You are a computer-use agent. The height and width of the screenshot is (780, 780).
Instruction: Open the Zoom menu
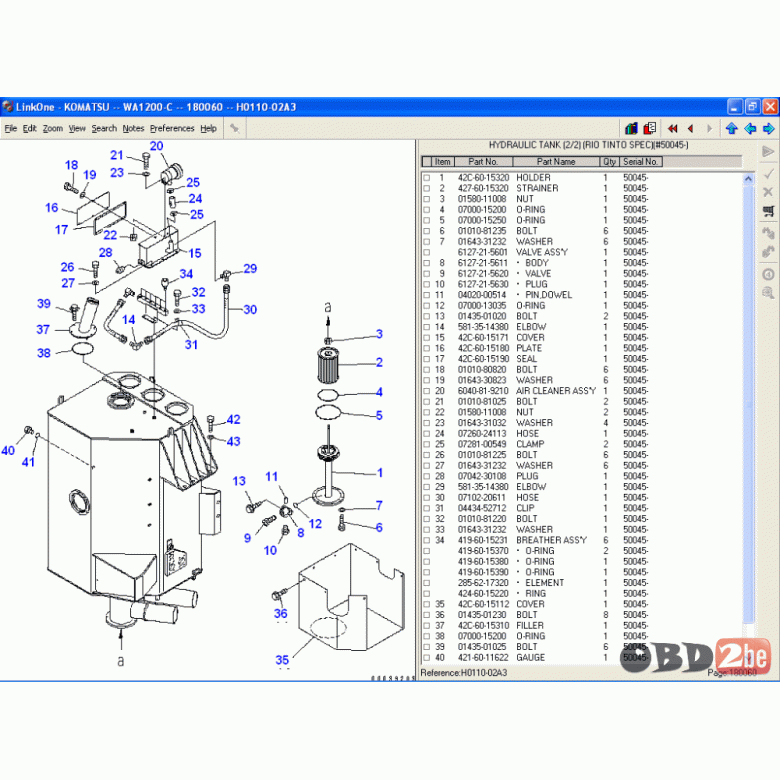pos(53,128)
